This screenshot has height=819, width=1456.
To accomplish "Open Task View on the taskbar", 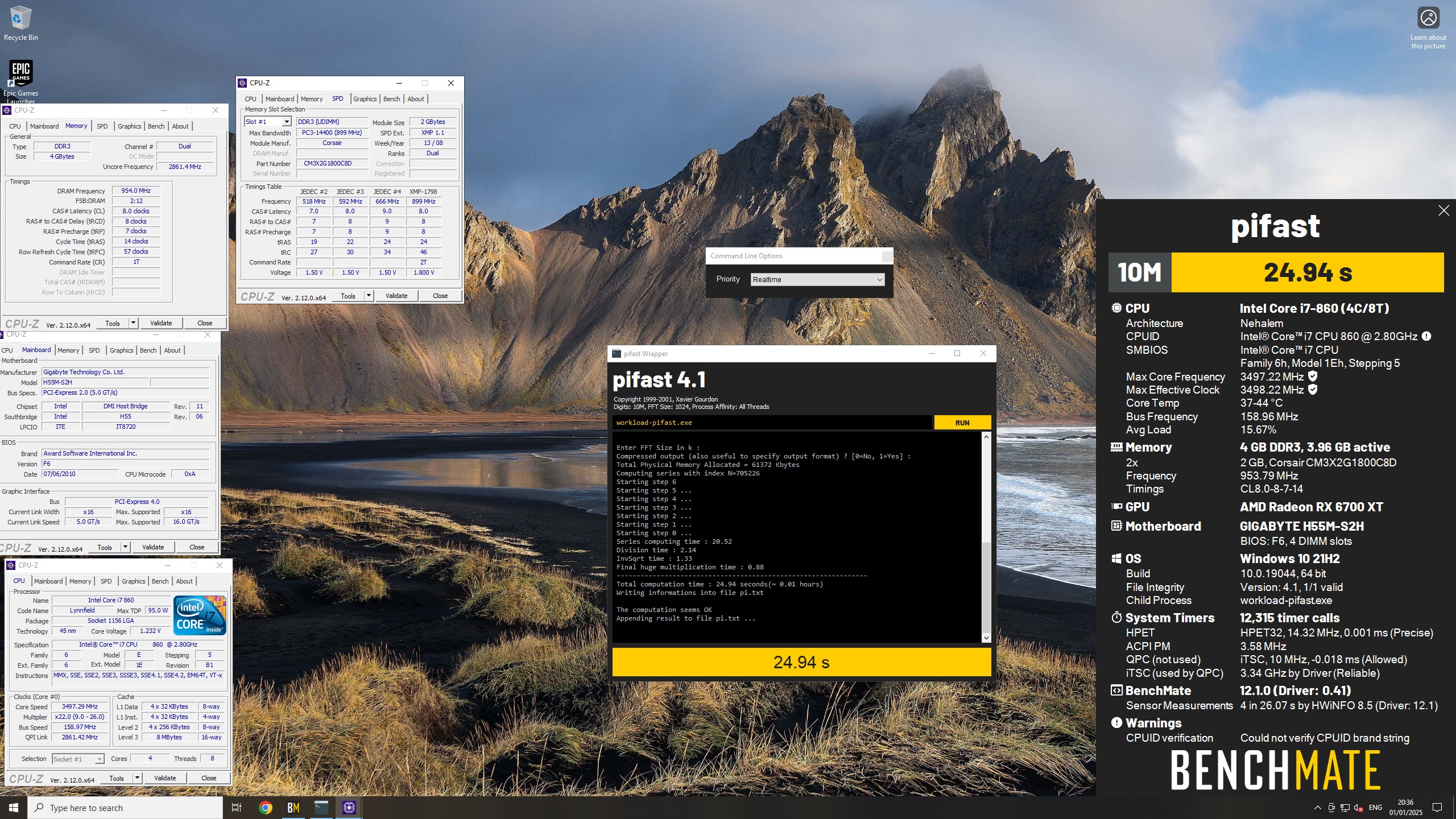I will 237,808.
